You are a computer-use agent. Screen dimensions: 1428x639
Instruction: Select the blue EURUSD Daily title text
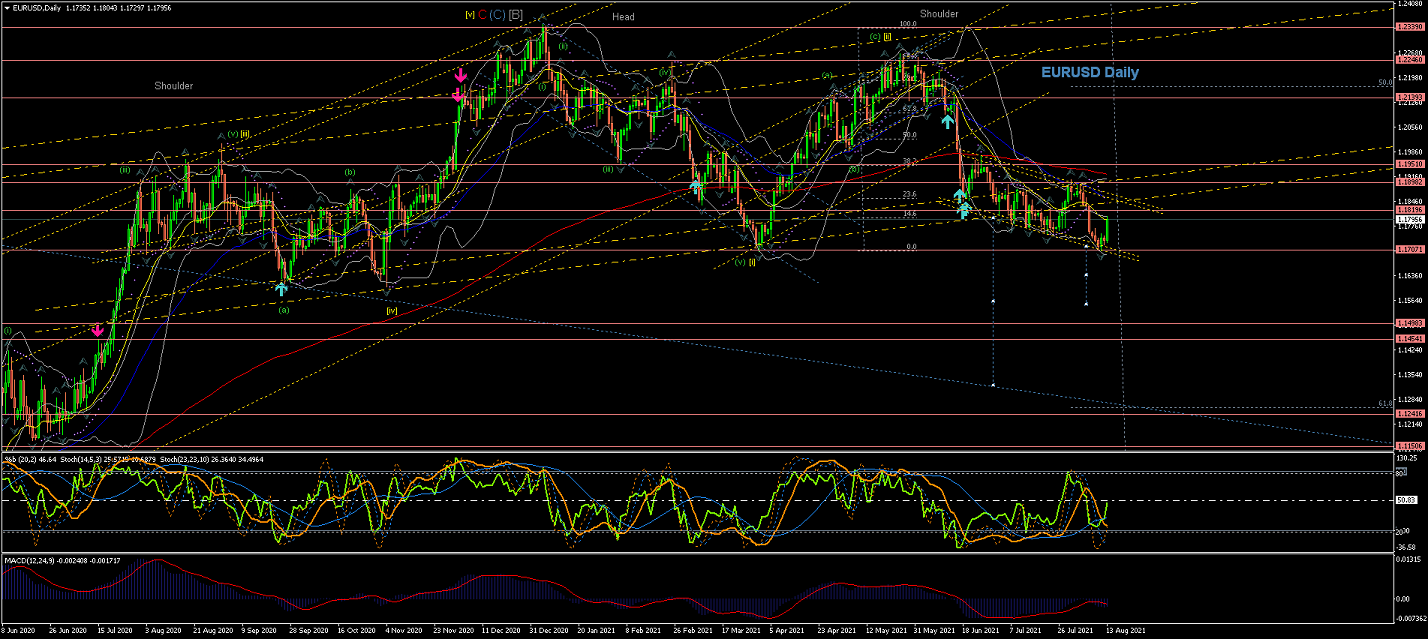(x=1089, y=72)
